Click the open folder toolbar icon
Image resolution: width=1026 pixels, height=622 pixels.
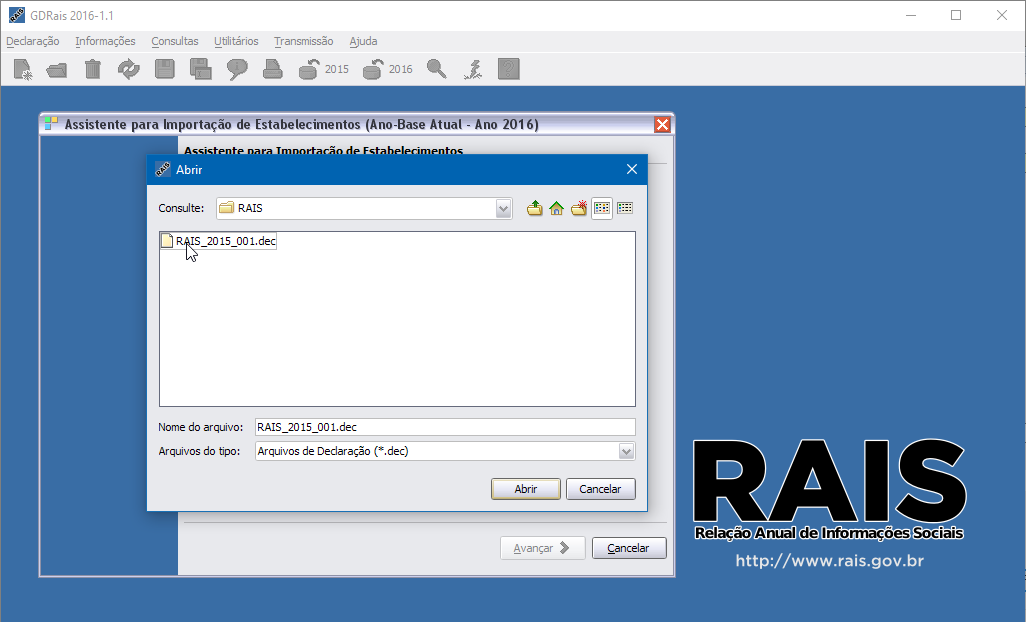57,69
